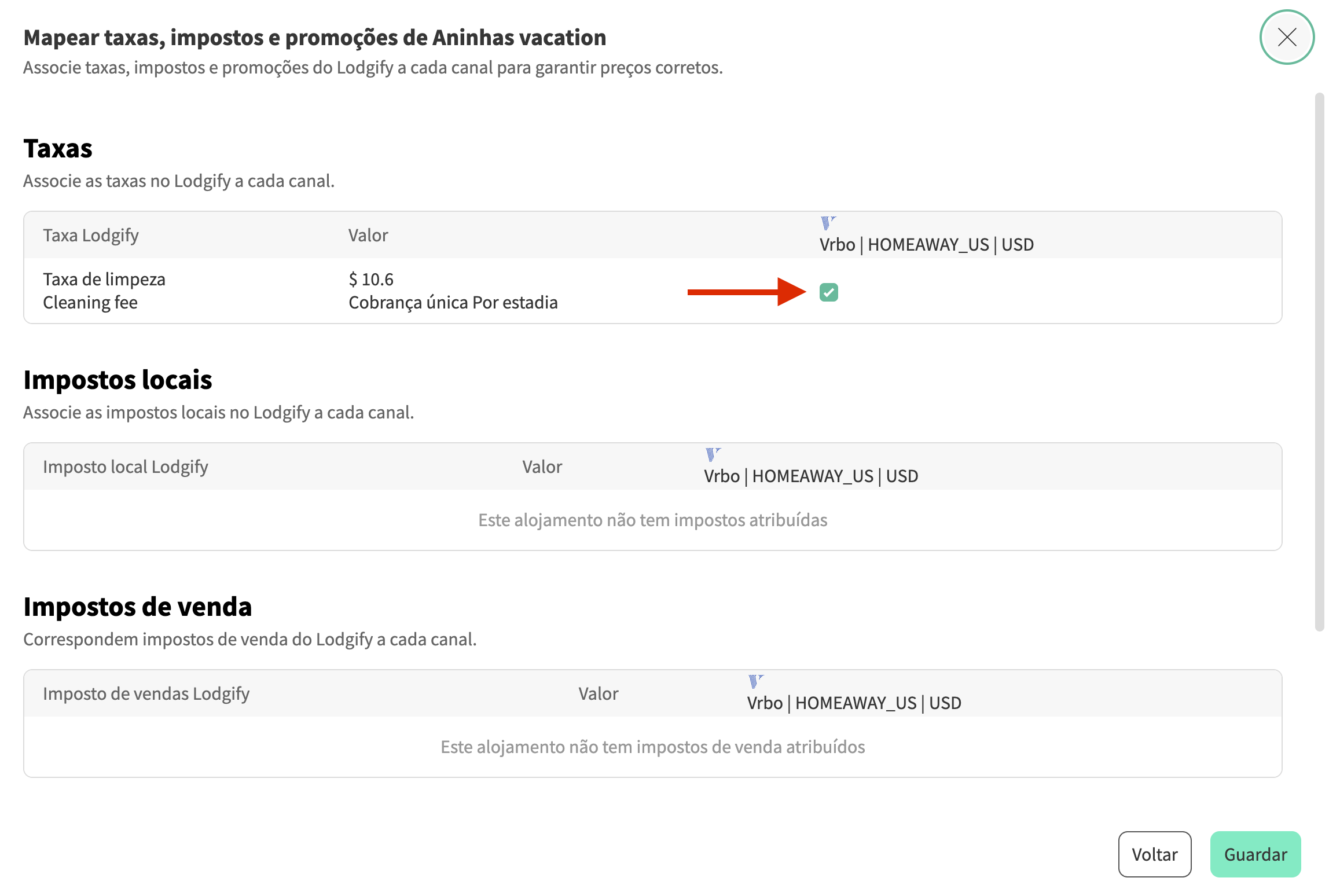Click the Imposto de vendas Lodgify header

coord(146,694)
